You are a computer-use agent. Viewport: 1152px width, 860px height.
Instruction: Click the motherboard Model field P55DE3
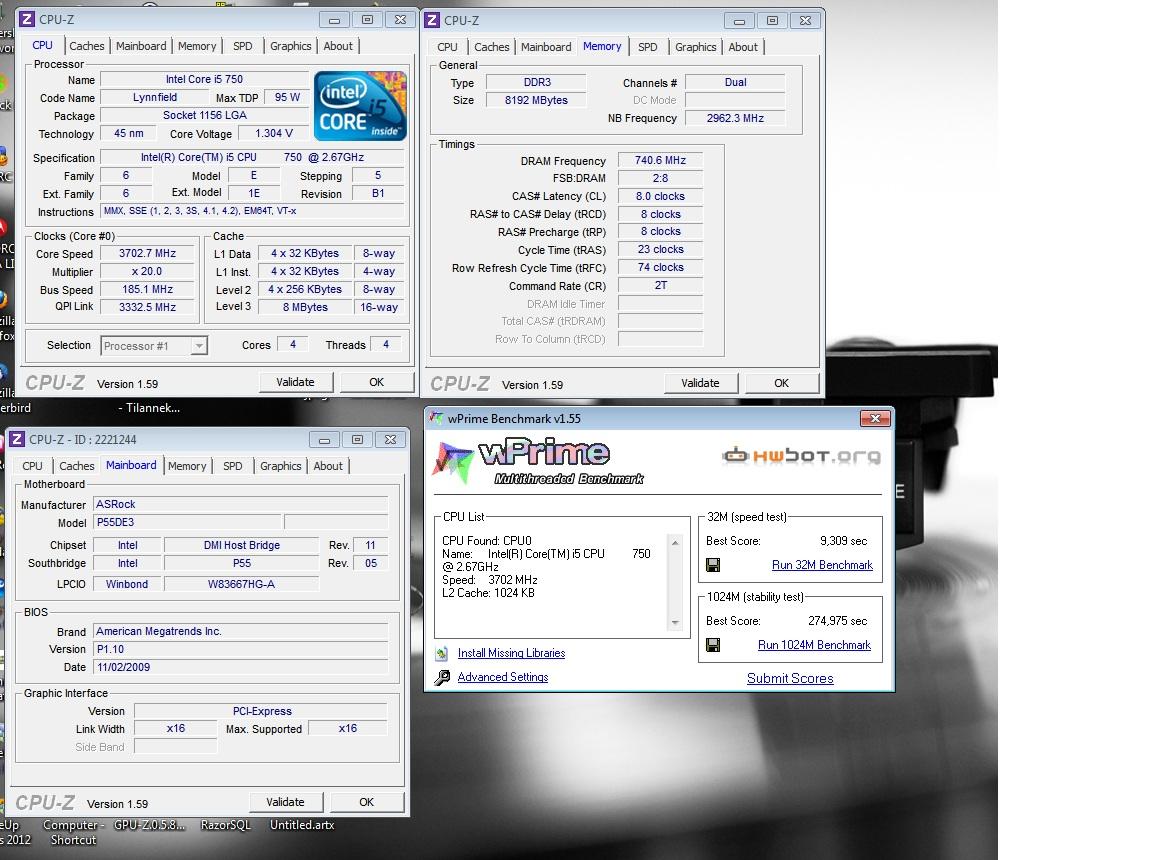(x=188, y=523)
